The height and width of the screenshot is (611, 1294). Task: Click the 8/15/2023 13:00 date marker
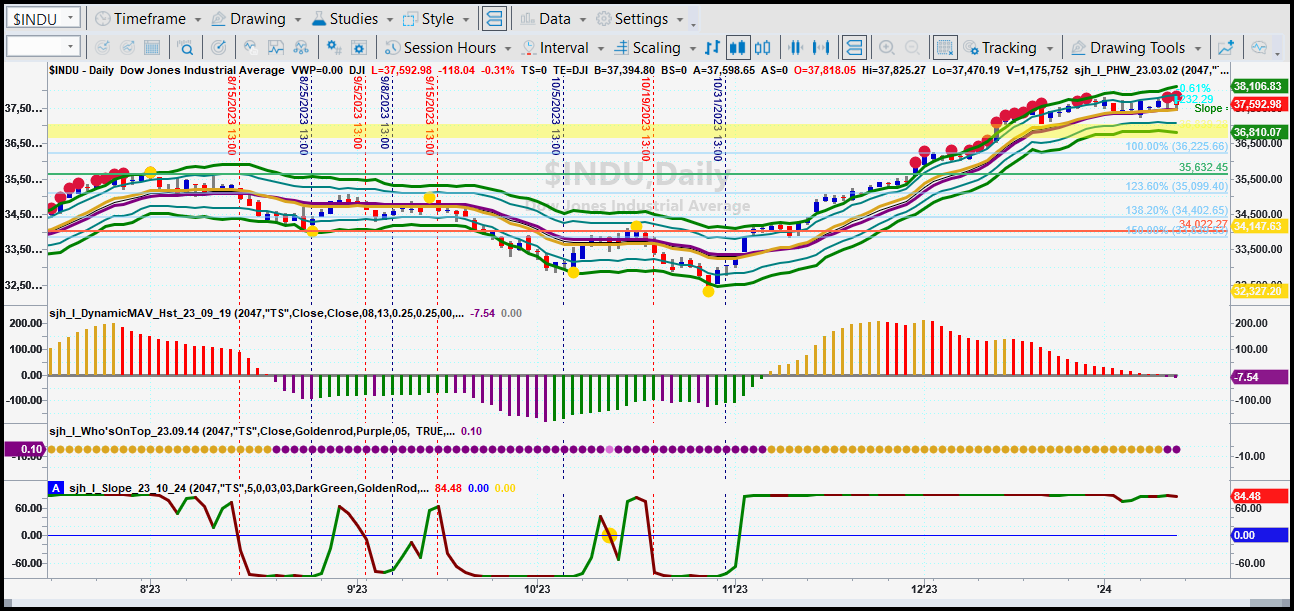(x=230, y=117)
